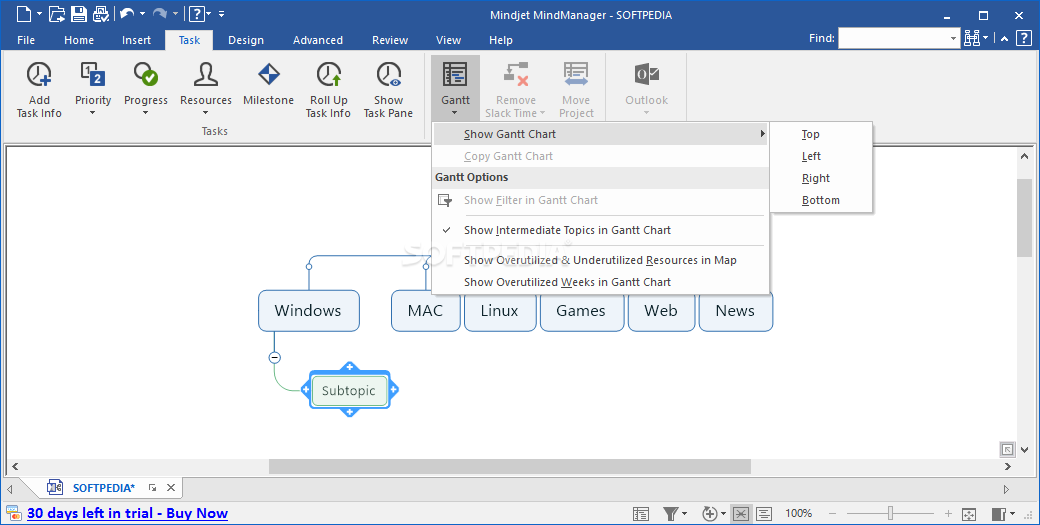Click the SOFTPEDIA tab detach window icon

(153, 488)
